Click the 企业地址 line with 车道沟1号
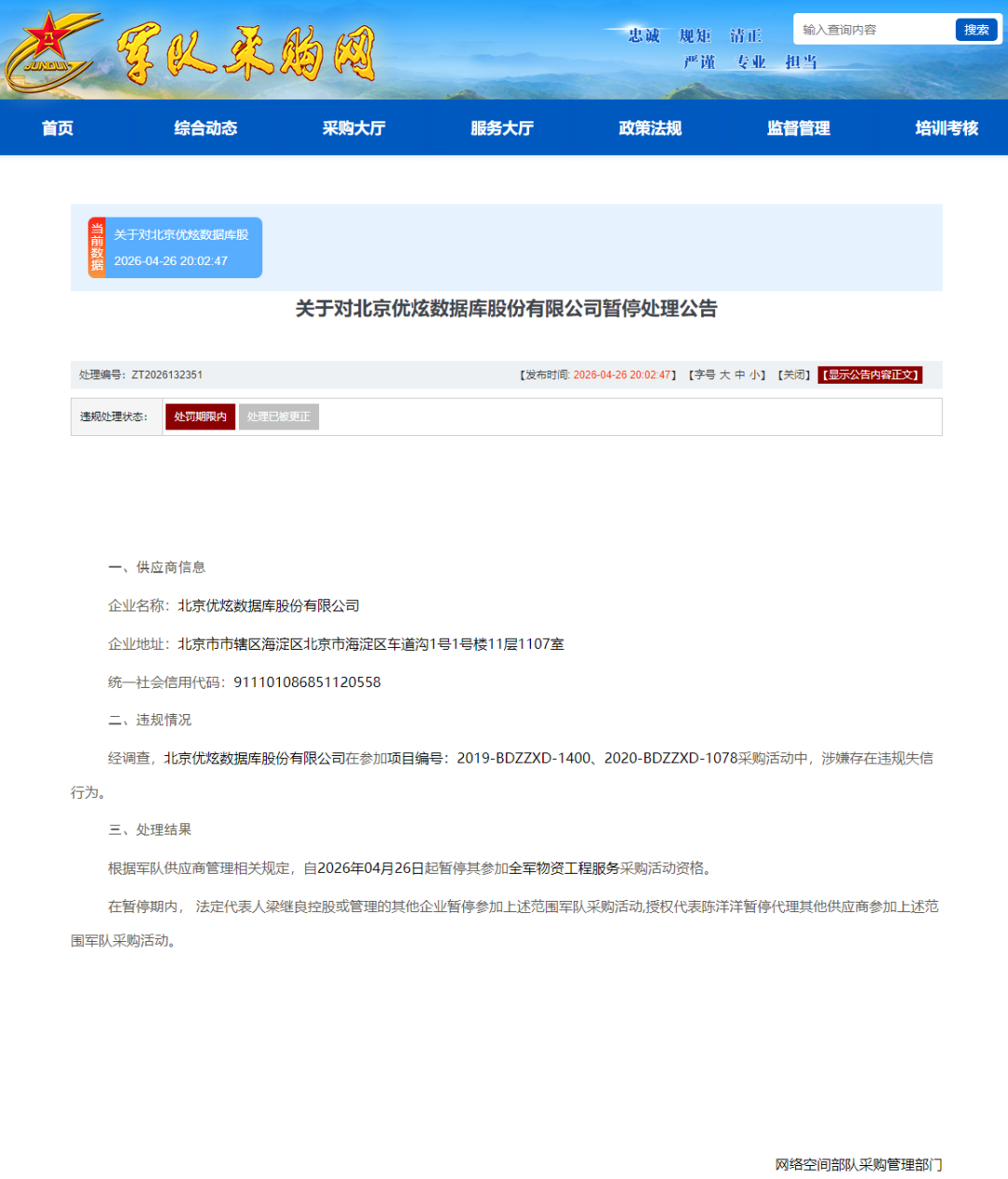Screen dimensions: 1008x1179 click(336, 644)
